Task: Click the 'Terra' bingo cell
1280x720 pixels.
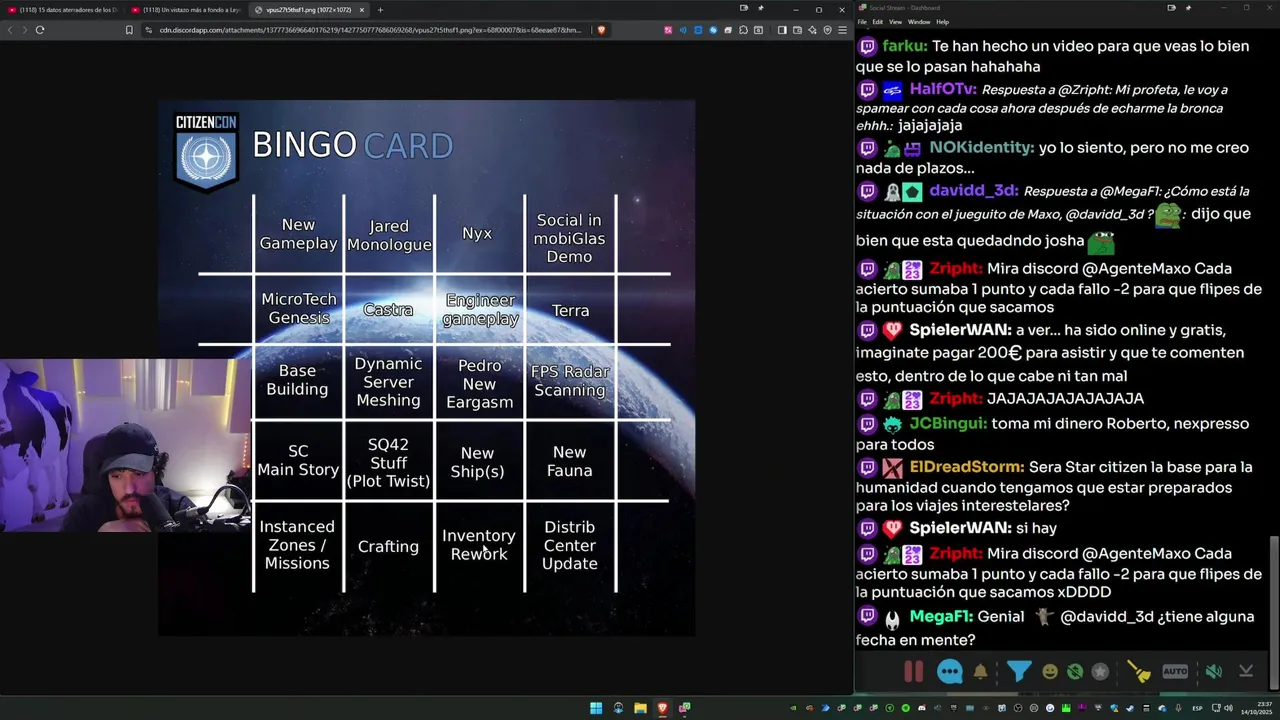Action: 570,311
